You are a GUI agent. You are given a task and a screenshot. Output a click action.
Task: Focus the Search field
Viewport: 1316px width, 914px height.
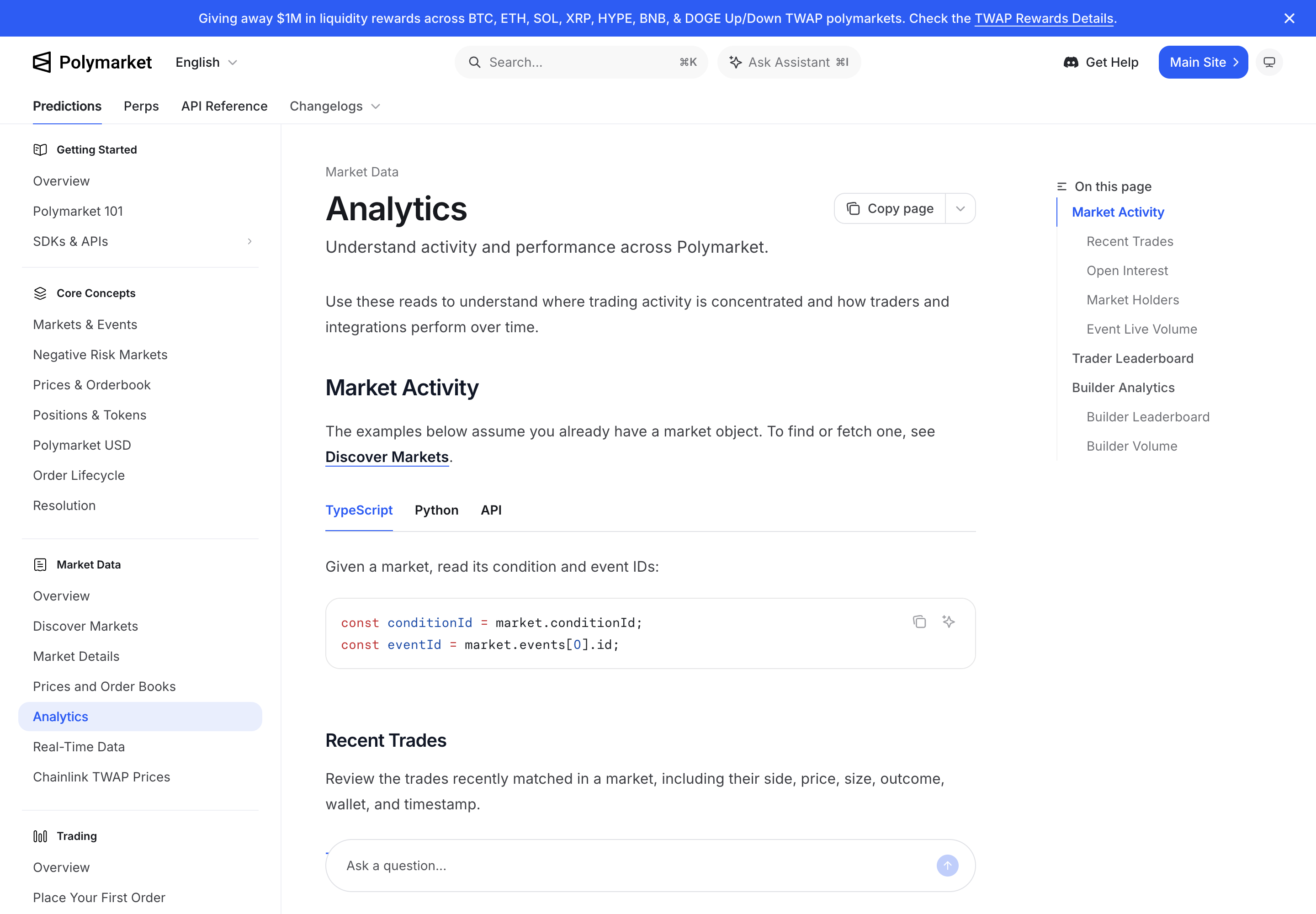tap(581, 62)
